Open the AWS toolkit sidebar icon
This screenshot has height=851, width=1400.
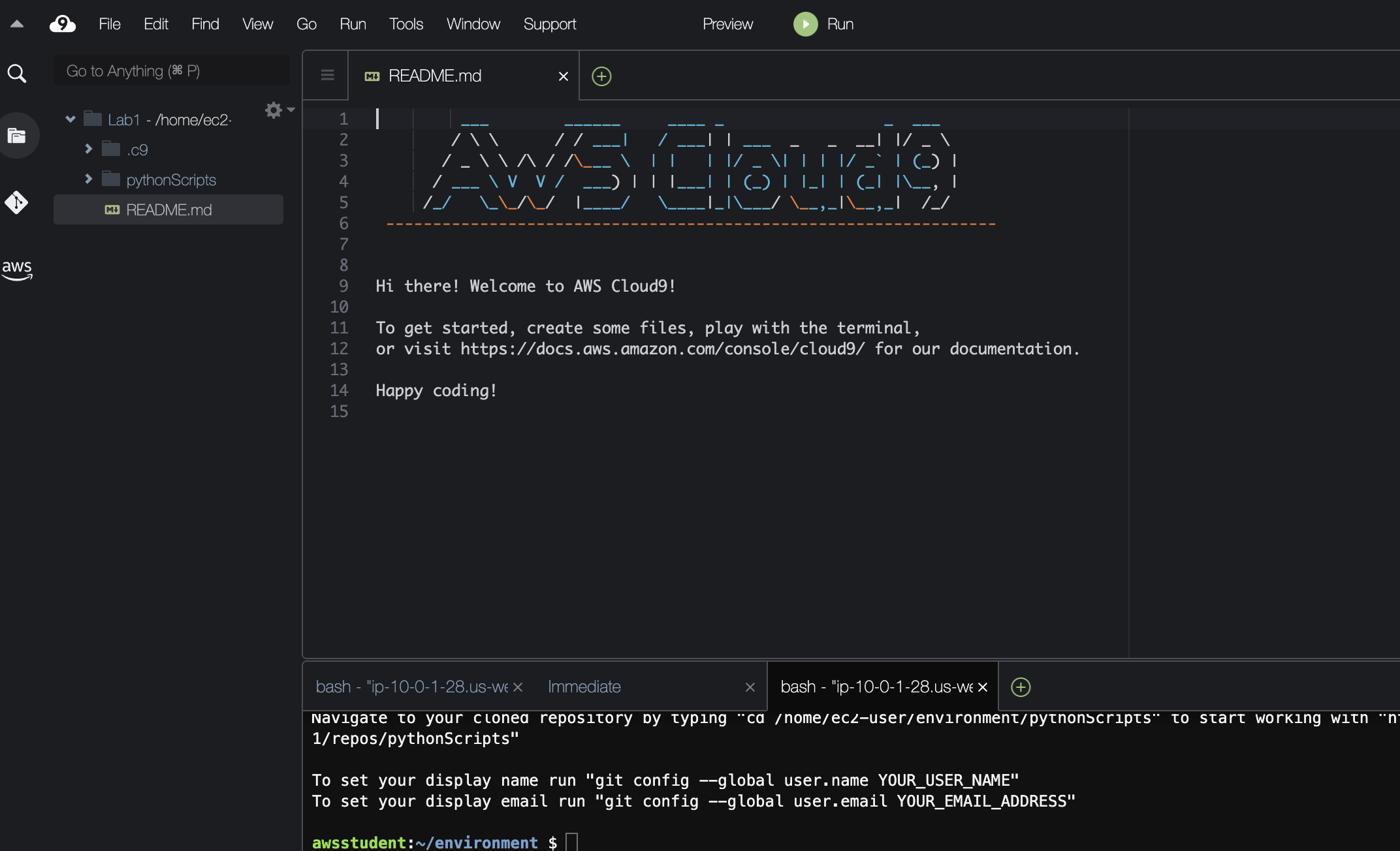(x=17, y=269)
